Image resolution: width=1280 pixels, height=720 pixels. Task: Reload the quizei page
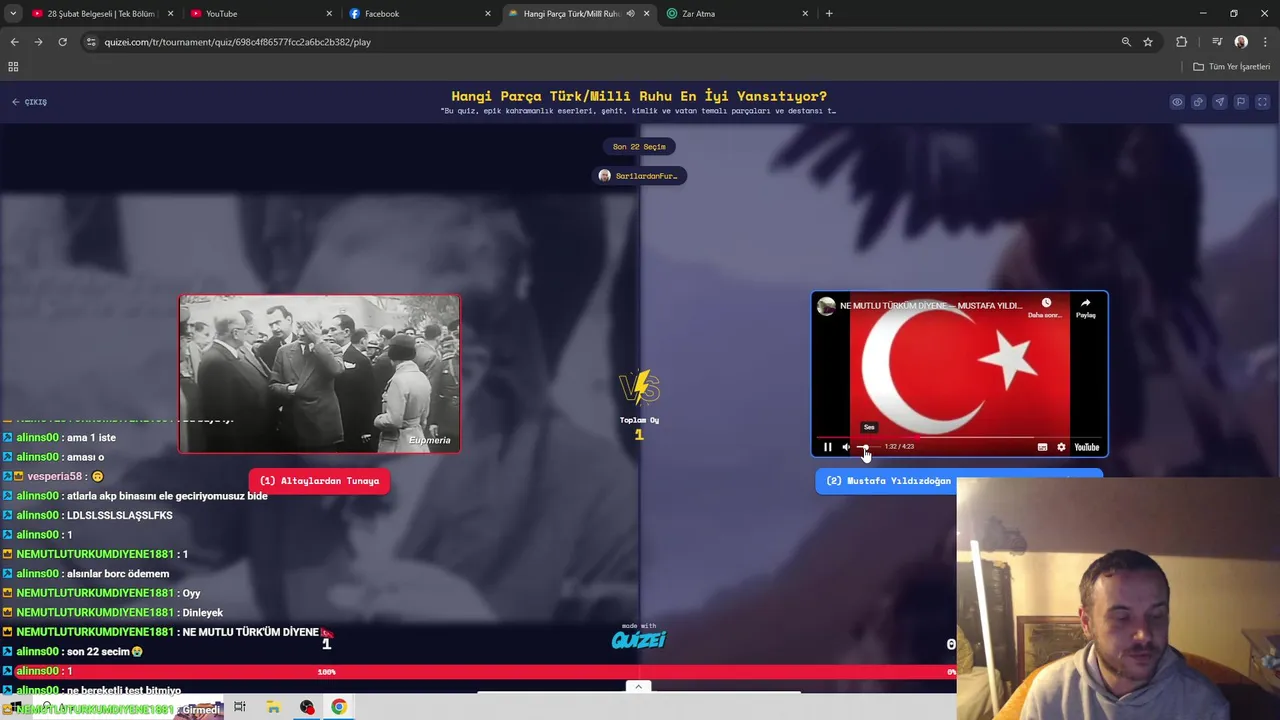[62, 42]
